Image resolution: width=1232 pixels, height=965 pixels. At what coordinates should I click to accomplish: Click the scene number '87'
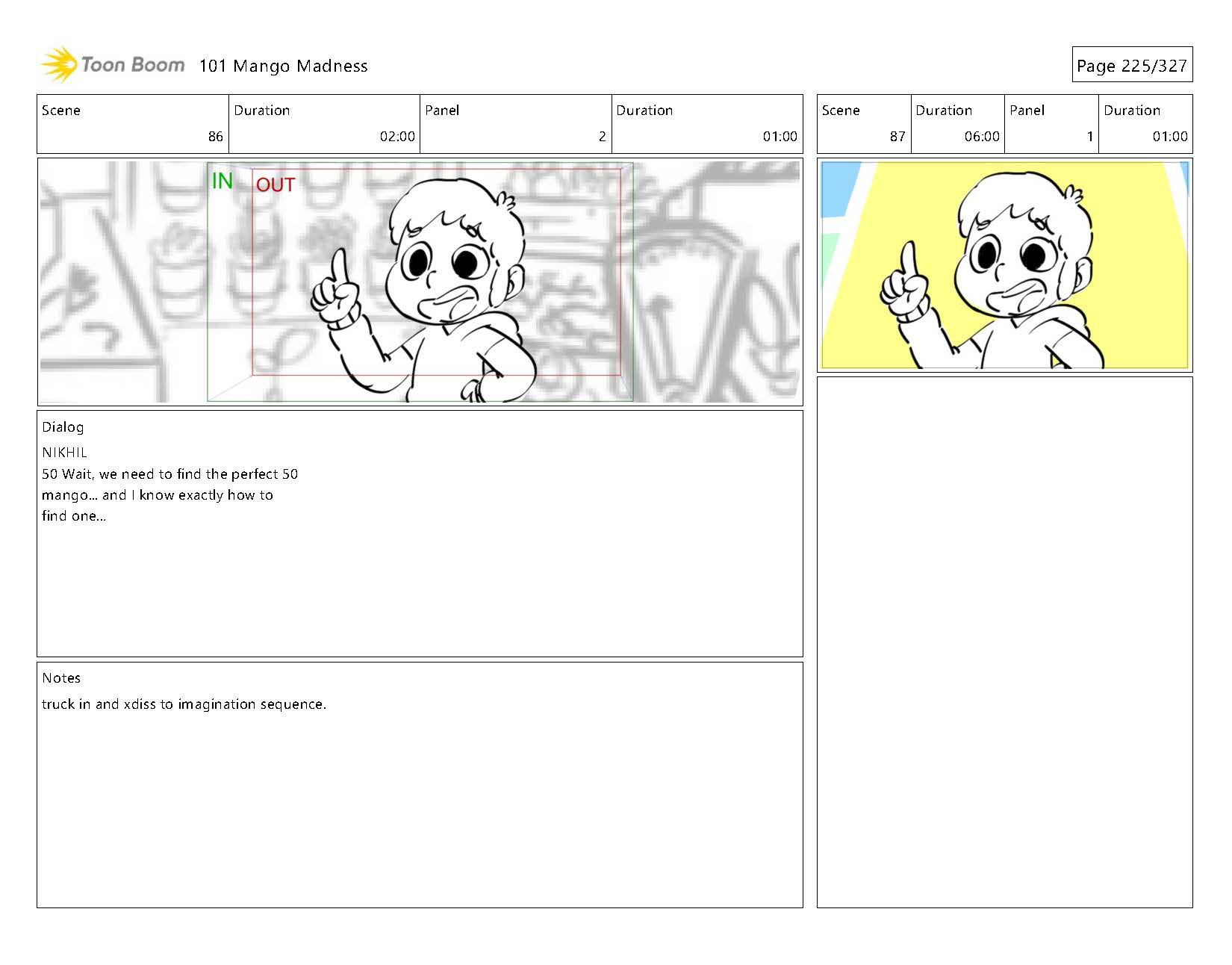[x=897, y=136]
